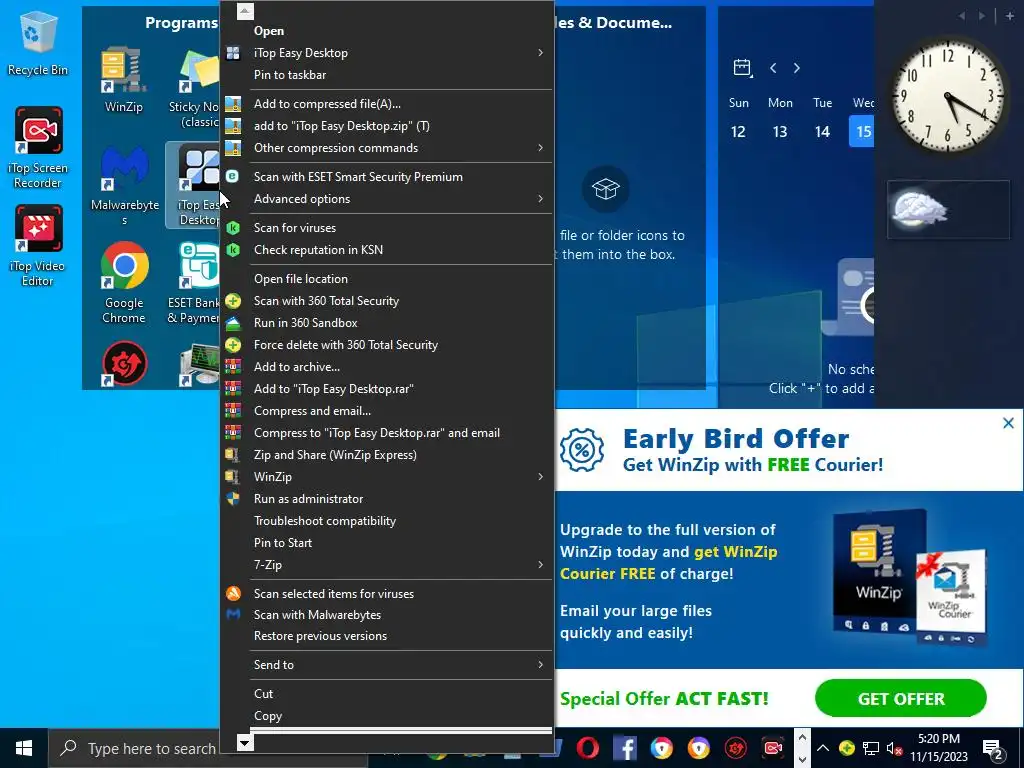Select the Google Chrome shortcut icon
1024x768 pixels.
click(124, 282)
